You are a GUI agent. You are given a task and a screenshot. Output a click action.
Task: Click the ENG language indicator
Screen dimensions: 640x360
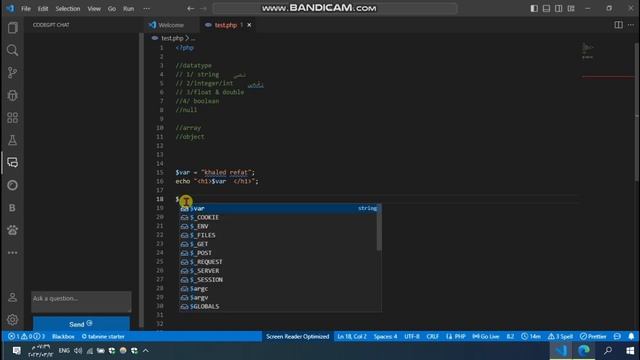pos(64,351)
